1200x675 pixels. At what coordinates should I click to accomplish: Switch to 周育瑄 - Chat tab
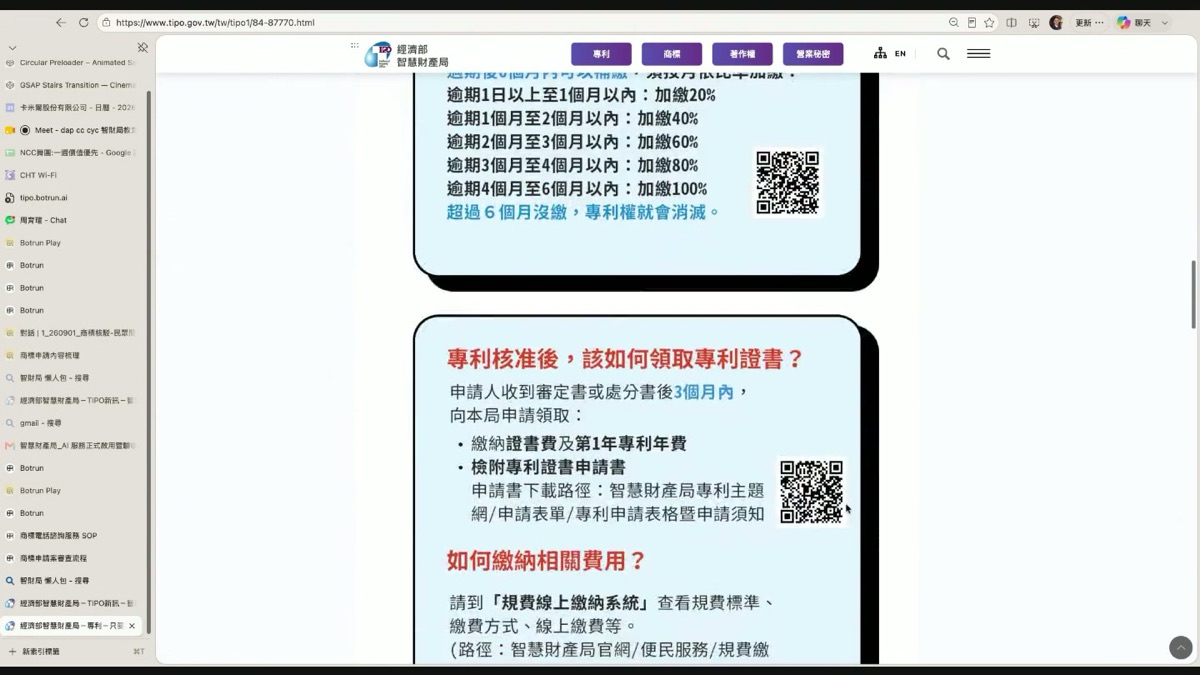pyautogui.click(x=72, y=220)
